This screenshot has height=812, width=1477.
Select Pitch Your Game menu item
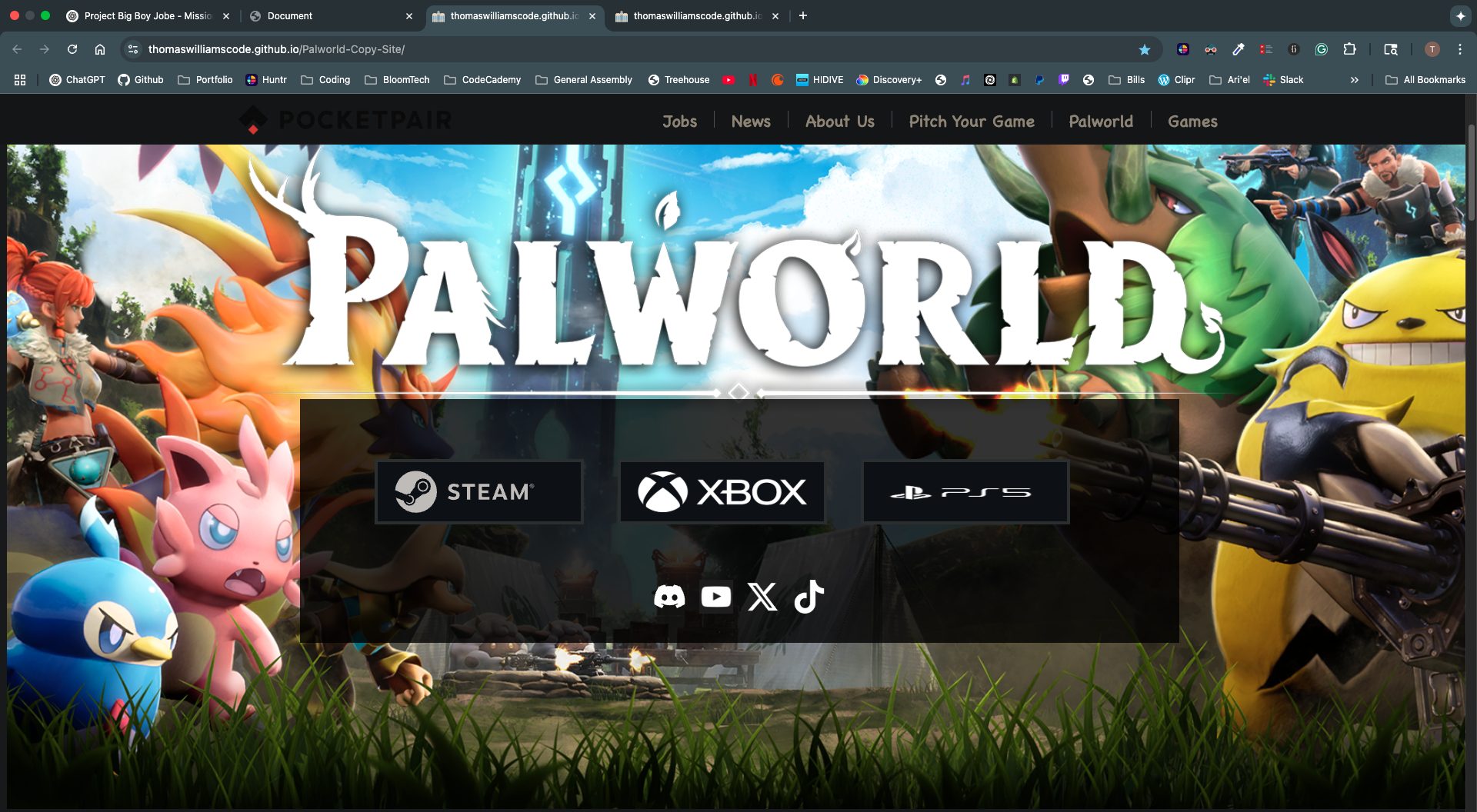pos(971,121)
